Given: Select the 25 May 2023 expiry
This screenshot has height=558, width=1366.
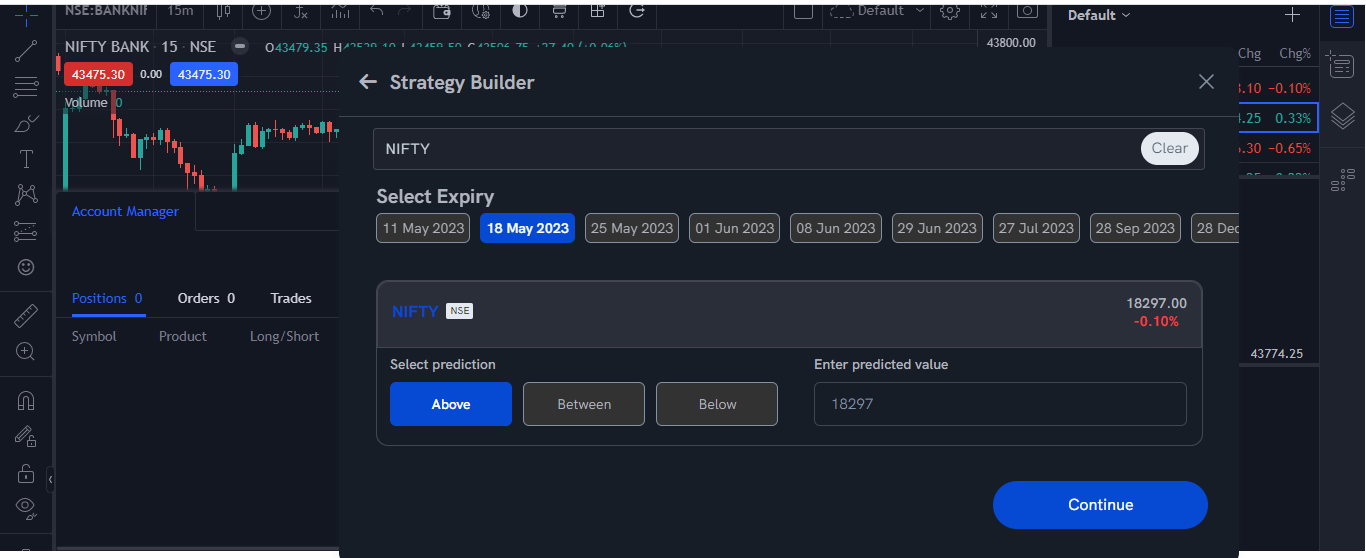Looking at the screenshot, I should pyautogui.click(x=632, y=228).
